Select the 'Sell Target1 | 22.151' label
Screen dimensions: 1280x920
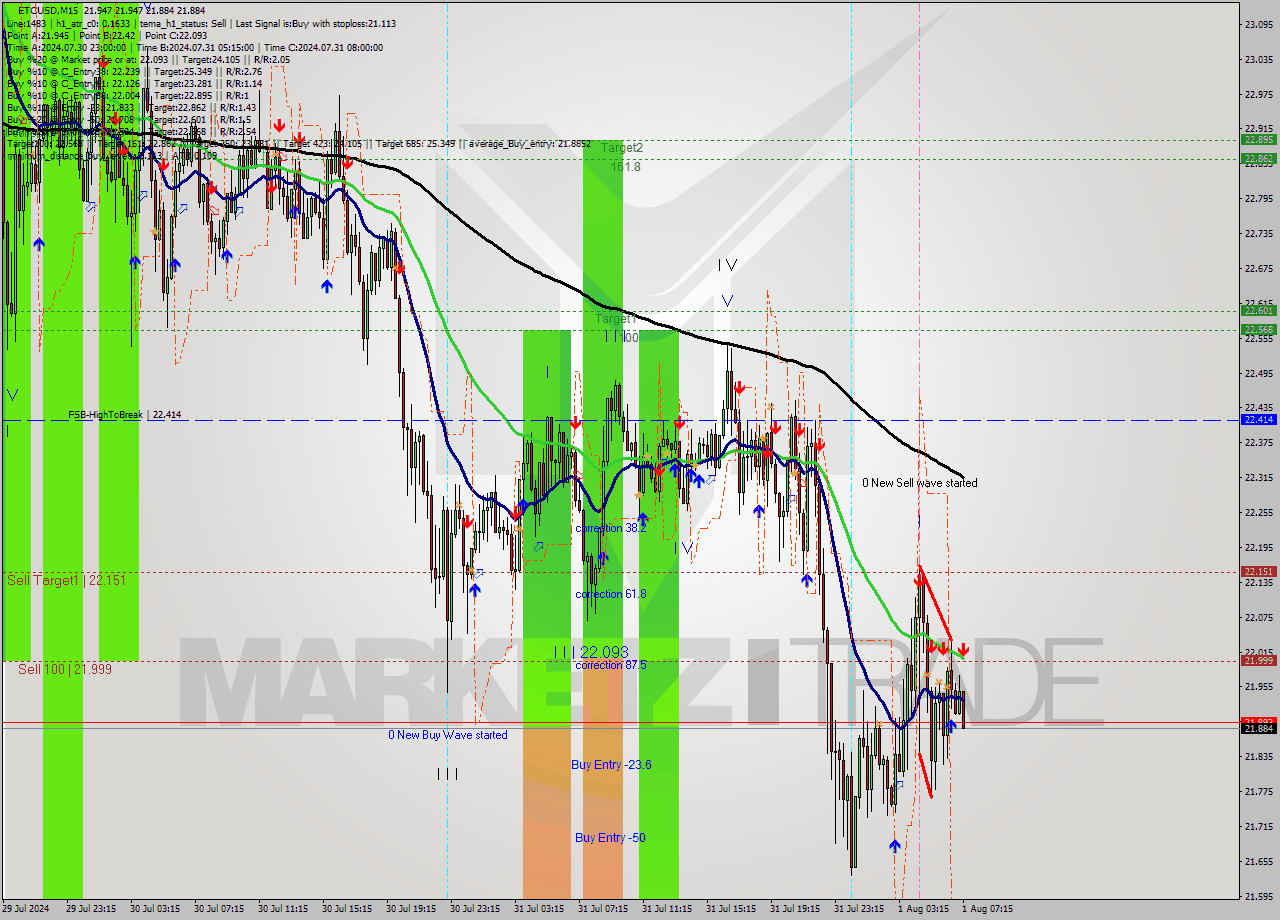pos(66,580)
